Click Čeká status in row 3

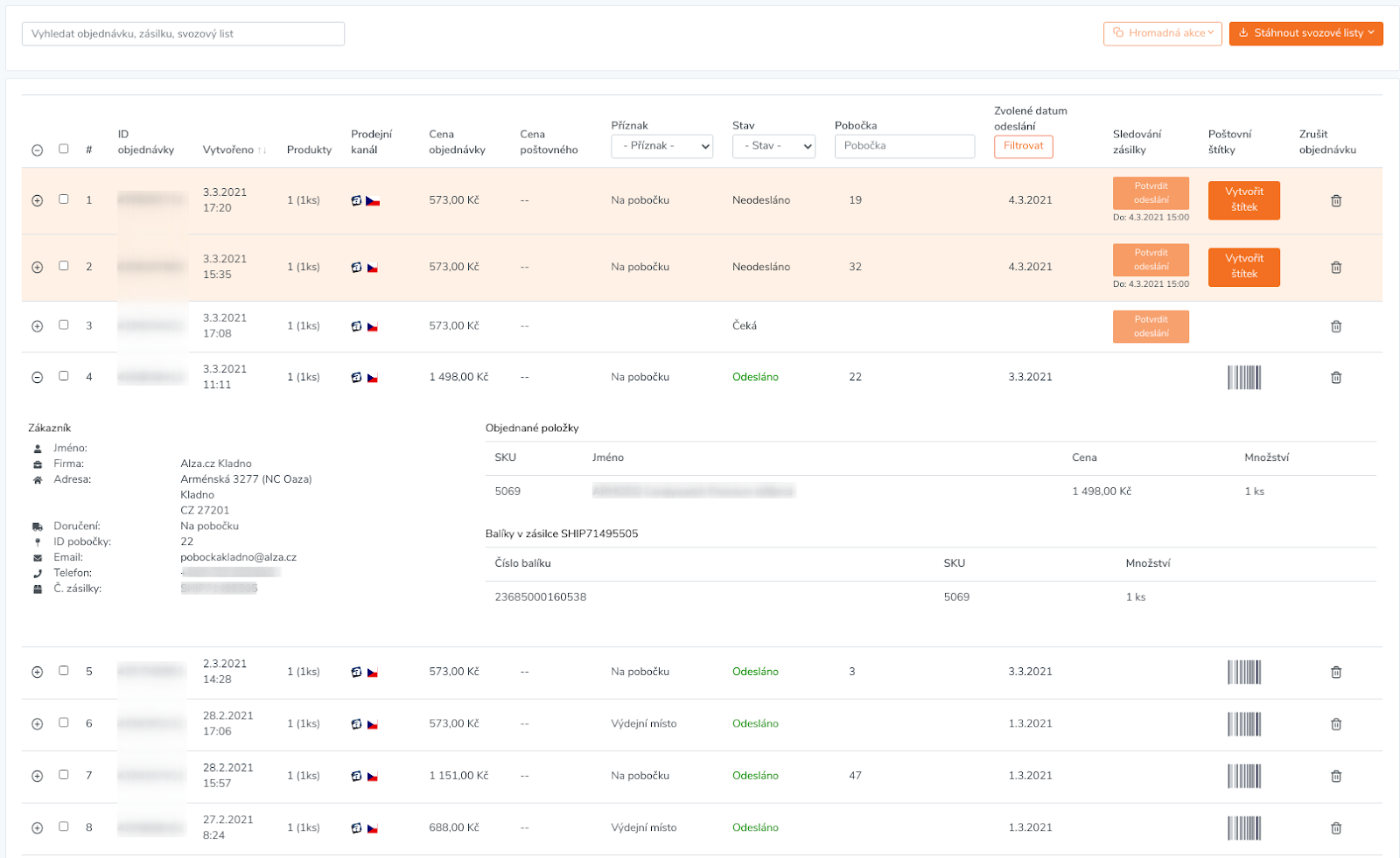point(745,325)
